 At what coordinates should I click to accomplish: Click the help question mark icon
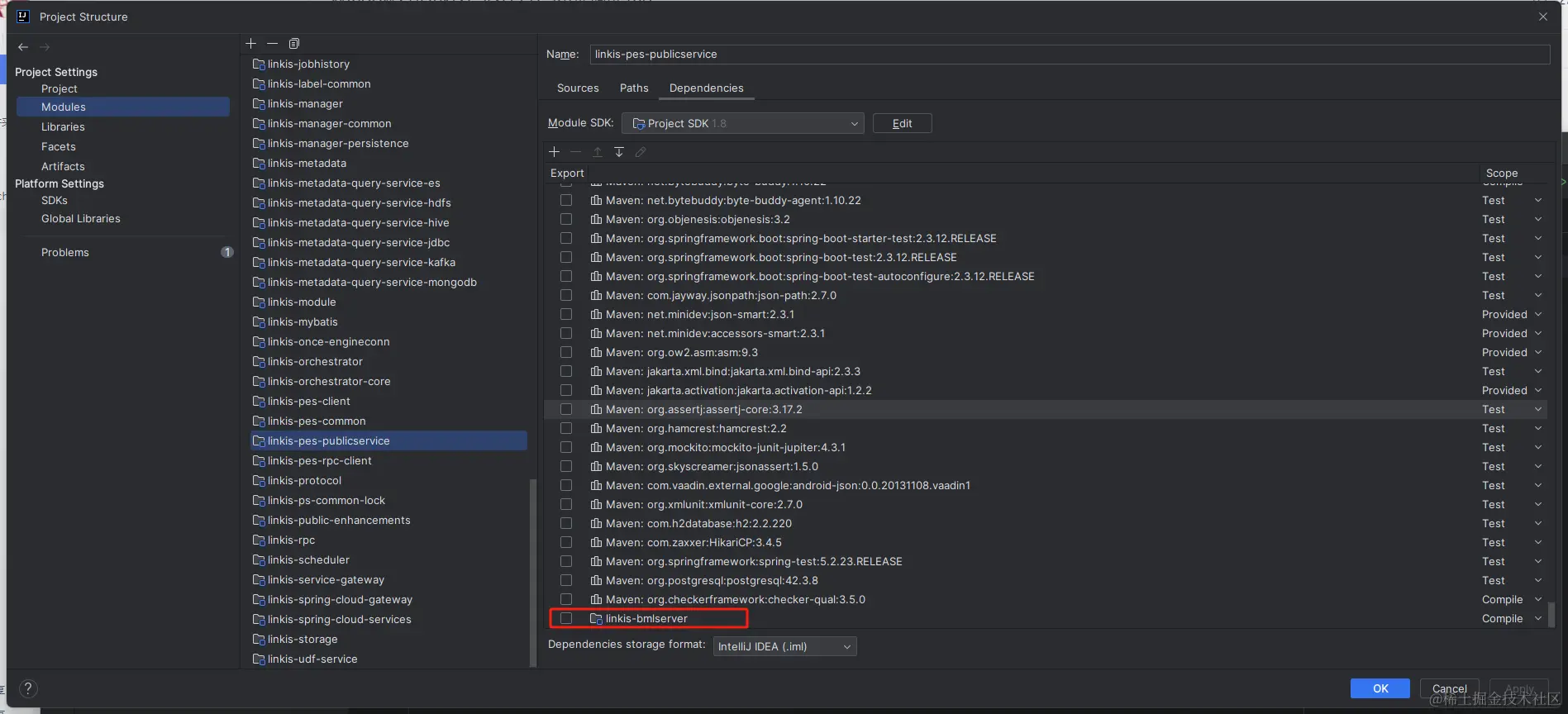(x=28, y=688)
